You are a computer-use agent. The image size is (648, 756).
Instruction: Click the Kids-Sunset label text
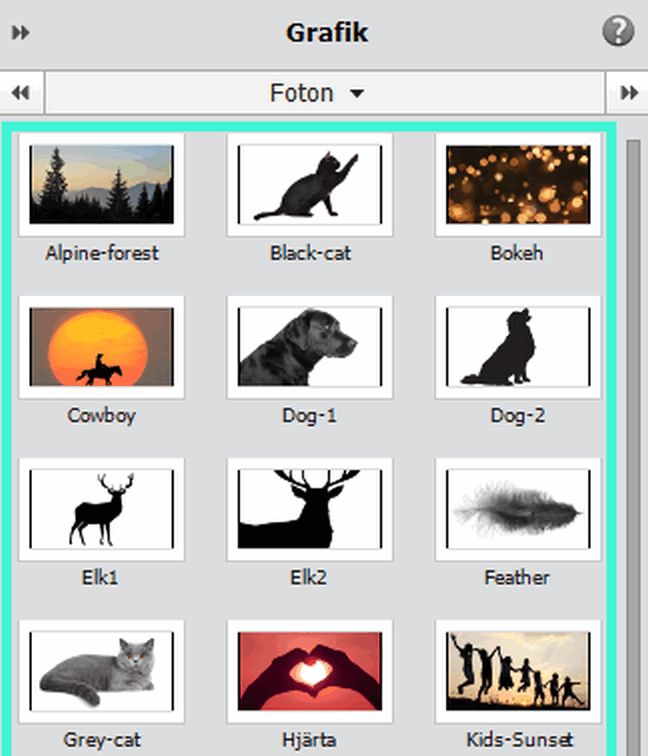coord(520,740)
